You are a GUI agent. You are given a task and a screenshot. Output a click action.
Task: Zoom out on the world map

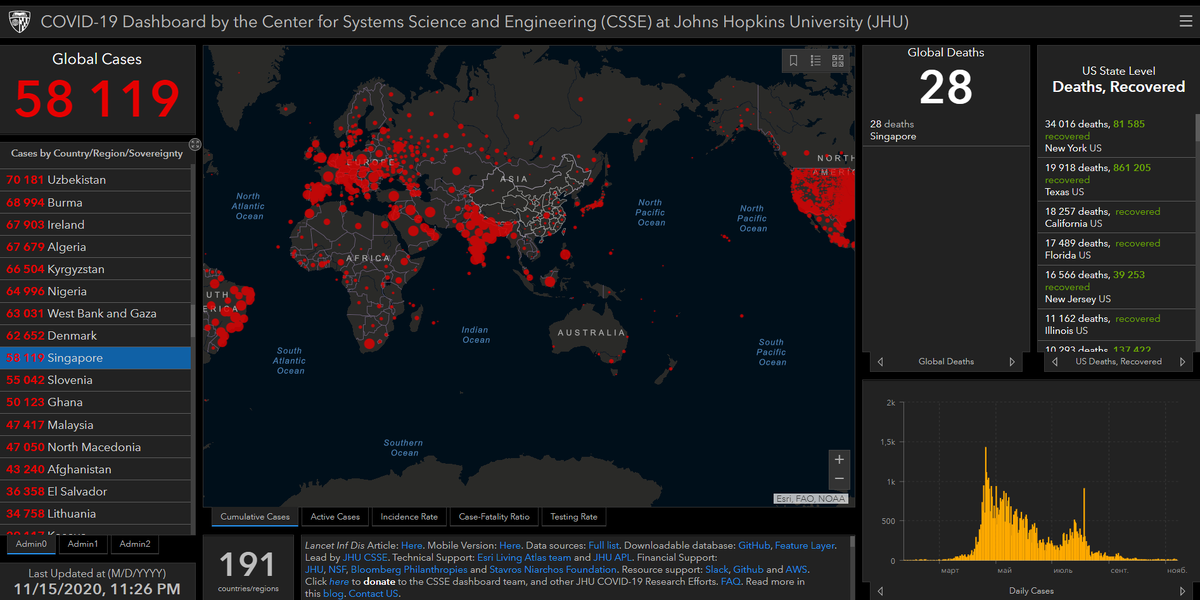(838, 478)
